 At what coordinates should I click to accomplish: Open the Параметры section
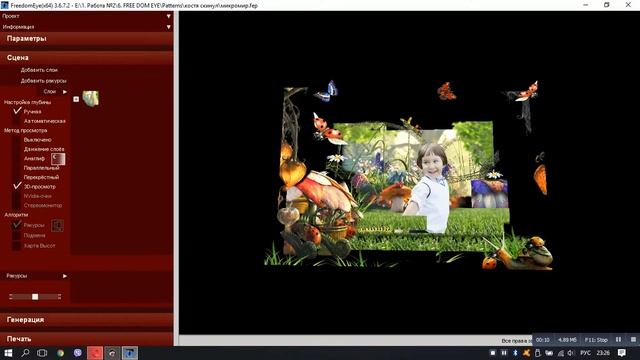click(87, 39)
